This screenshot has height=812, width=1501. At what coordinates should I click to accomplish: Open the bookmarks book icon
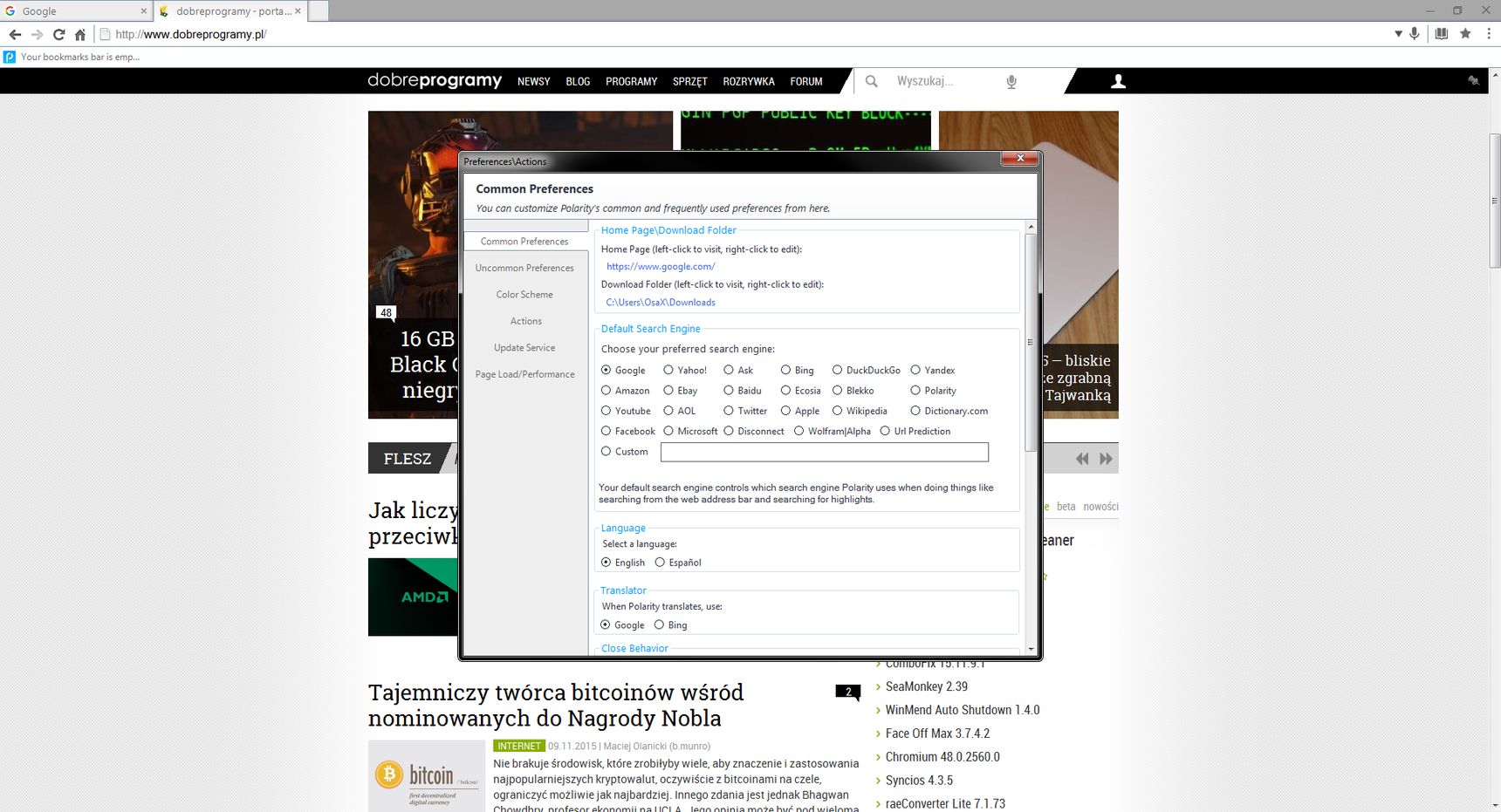(1442, 33)
